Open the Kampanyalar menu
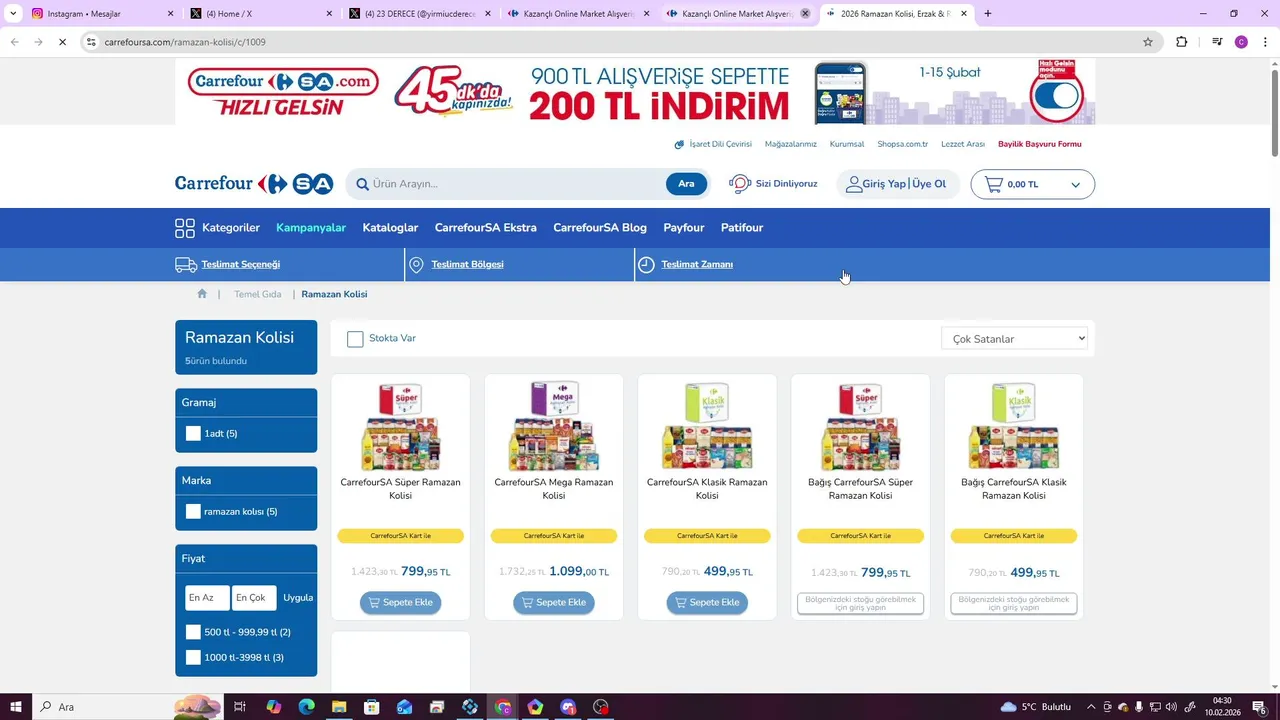Screen dimensions: 1280x720 coord(311,228)
